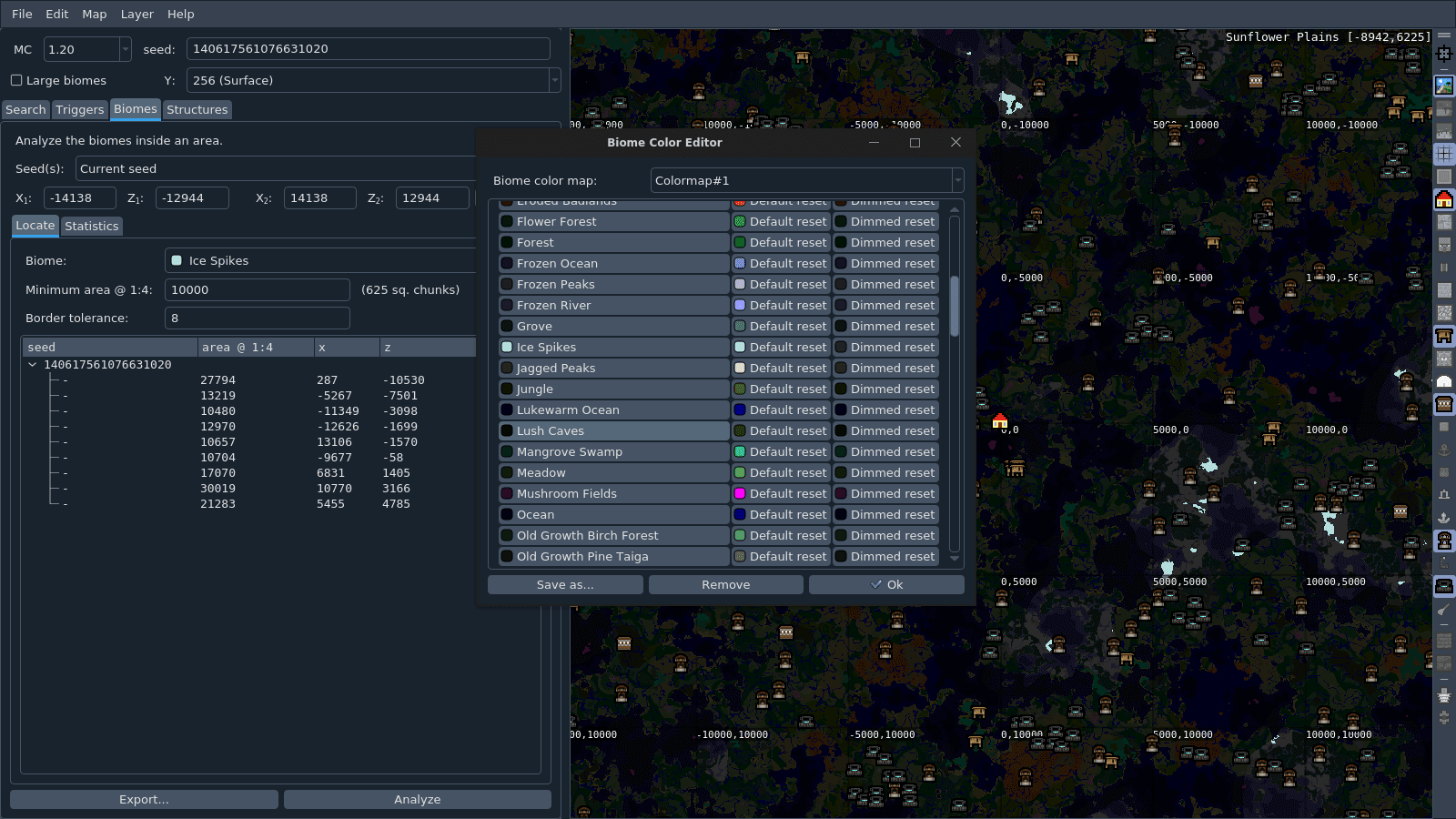Open the Help menu

click(181, 14)
